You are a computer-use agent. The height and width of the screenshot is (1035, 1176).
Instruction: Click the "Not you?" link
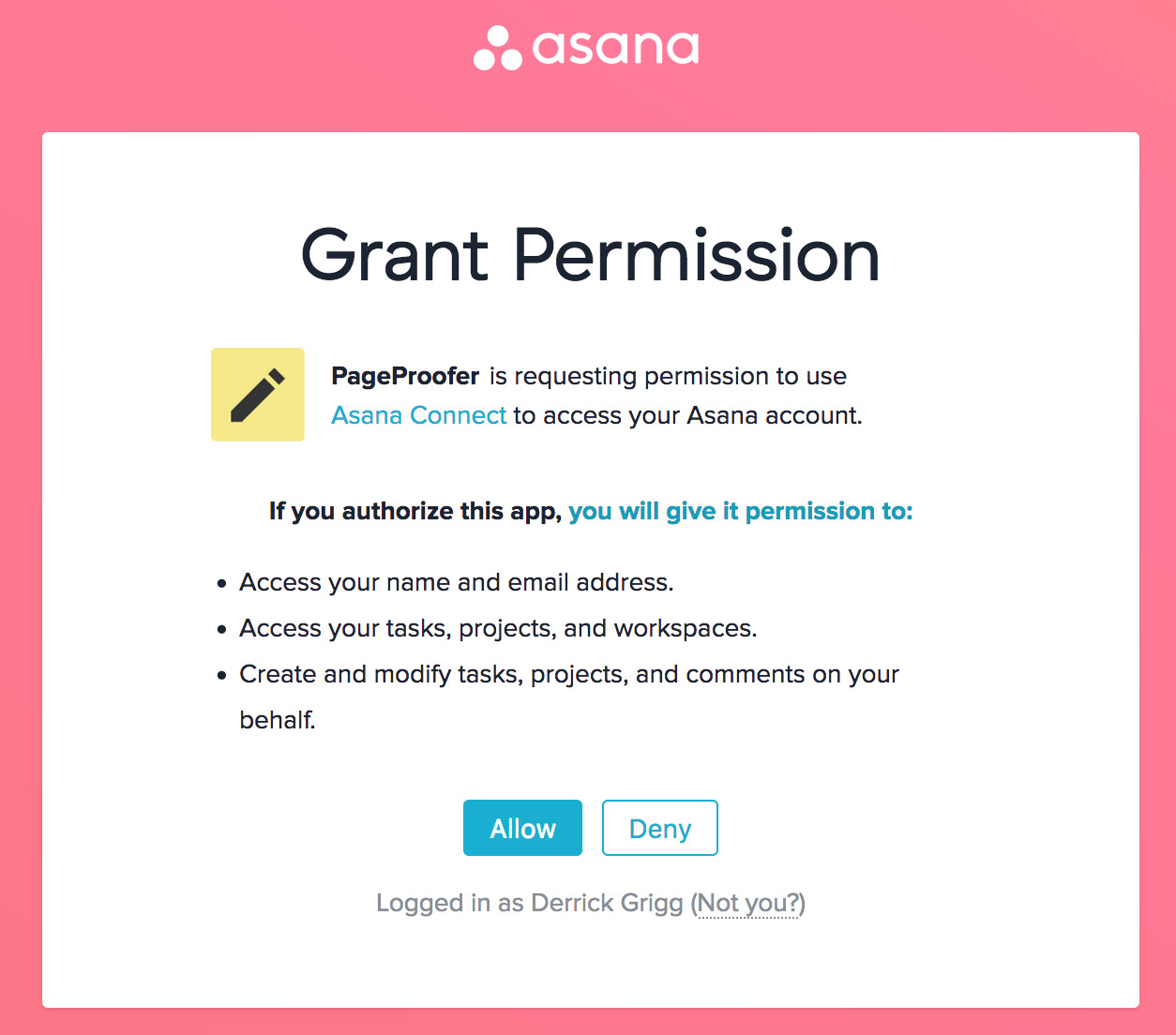point(748,903)
